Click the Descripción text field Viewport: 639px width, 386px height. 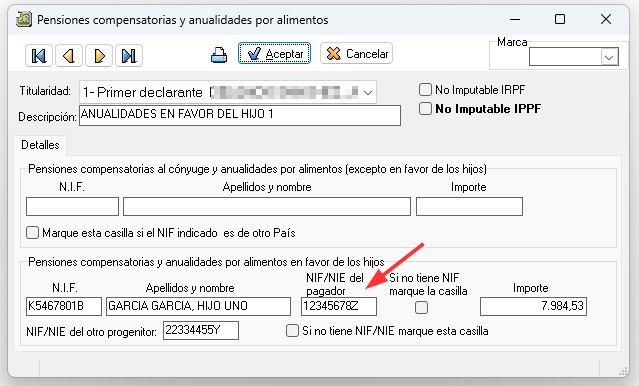click(x=240, y=115)
